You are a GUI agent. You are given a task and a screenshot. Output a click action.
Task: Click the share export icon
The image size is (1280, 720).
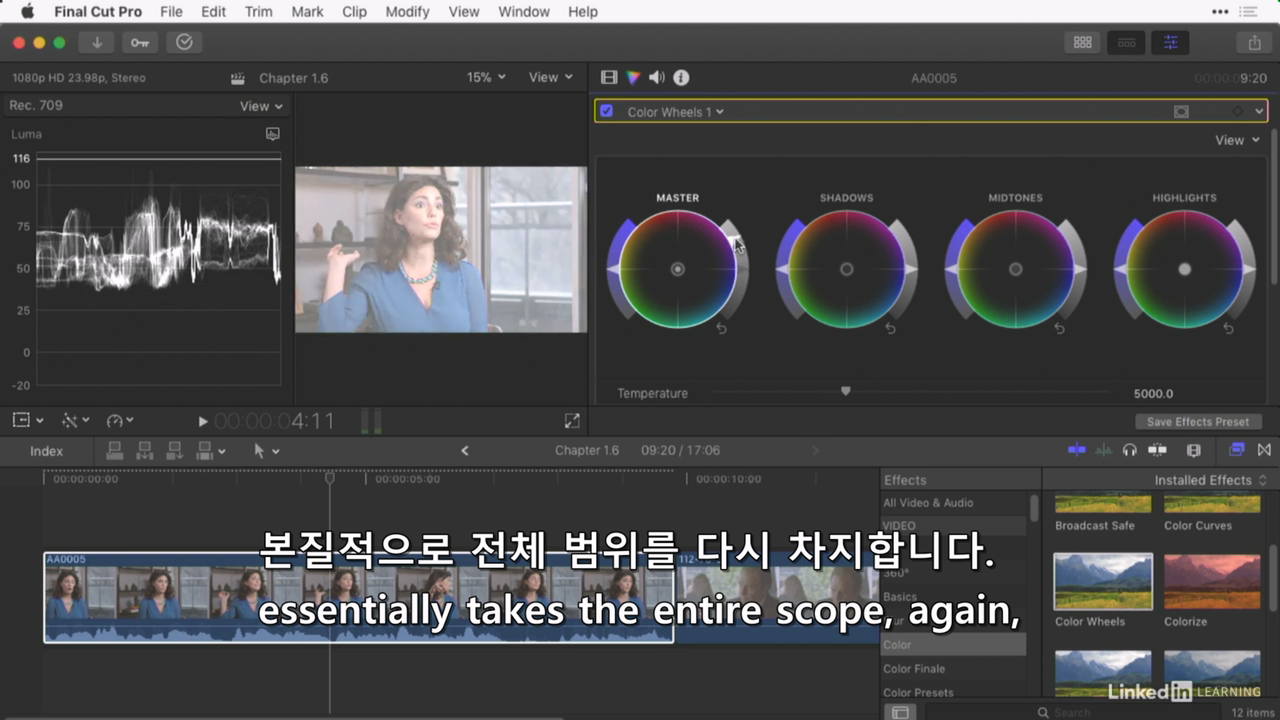tap(1254, 42)
